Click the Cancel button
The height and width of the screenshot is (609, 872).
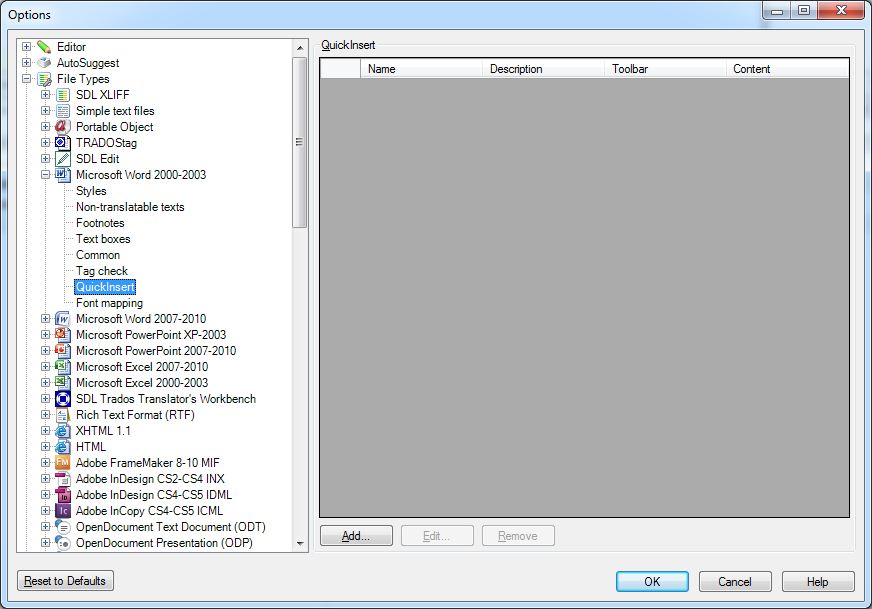tap(735, 582)
